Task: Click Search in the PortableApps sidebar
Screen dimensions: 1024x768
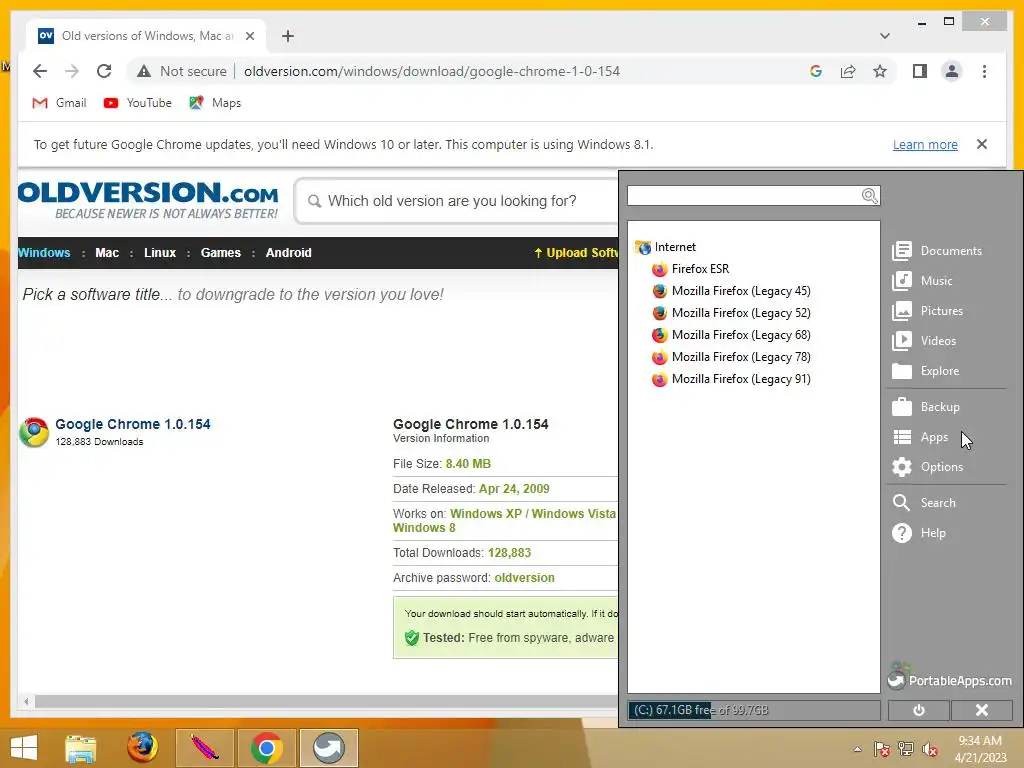Action: (924, 503)
